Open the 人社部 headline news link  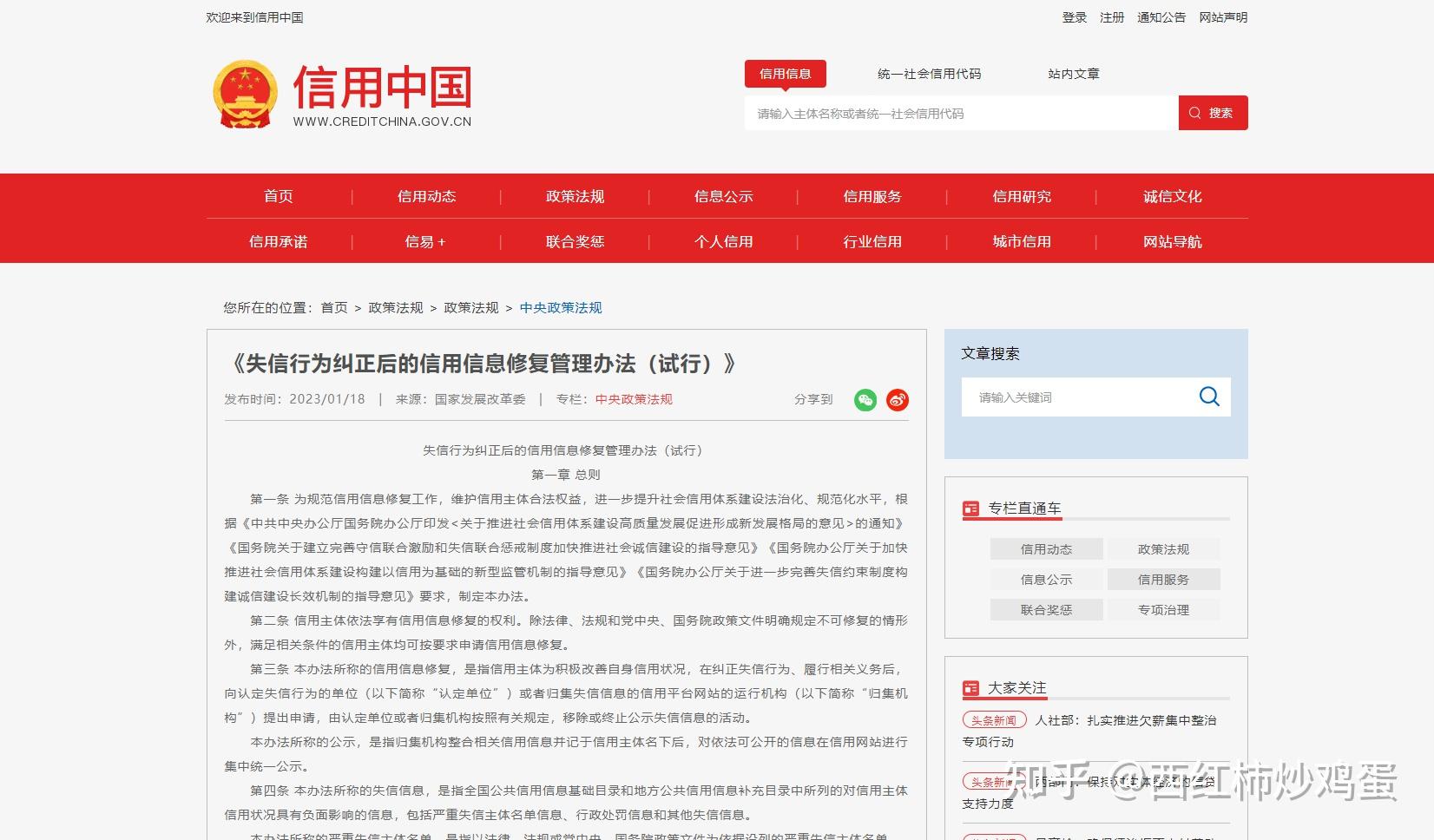1125,720
